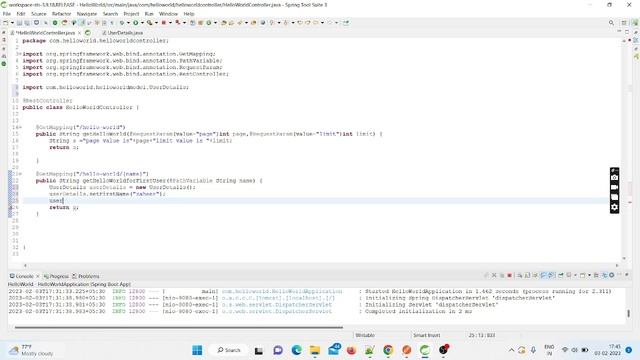The image size is (640, 360).
Task: Click Display Selected Console monitor icon
Action: point(569,276)
